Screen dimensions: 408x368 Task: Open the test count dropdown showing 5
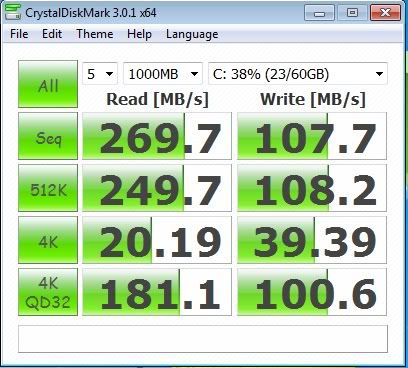point(100,74)
